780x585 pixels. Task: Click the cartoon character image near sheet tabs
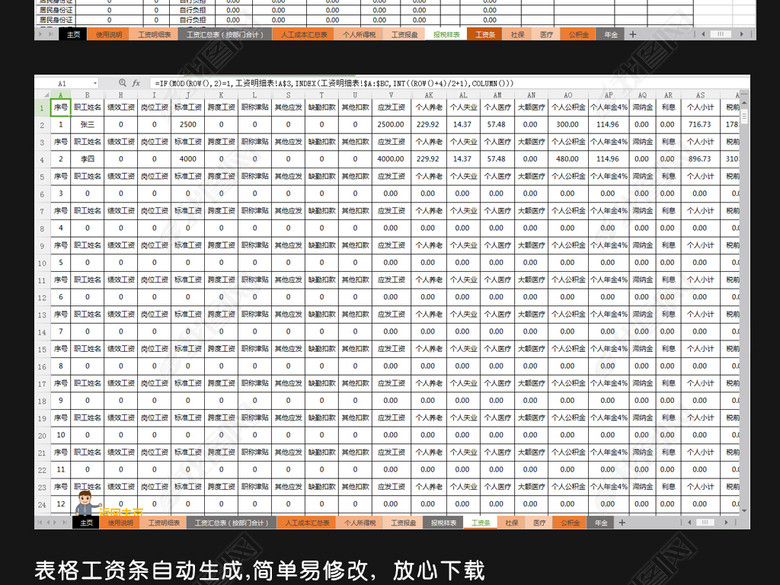86,502
